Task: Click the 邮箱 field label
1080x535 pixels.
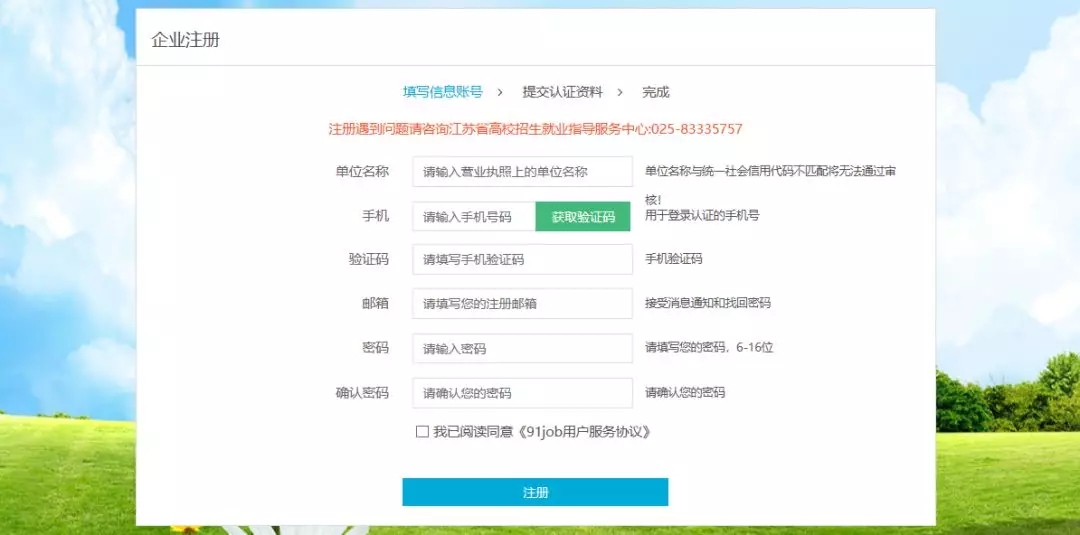Action: [x=375, y=303]
